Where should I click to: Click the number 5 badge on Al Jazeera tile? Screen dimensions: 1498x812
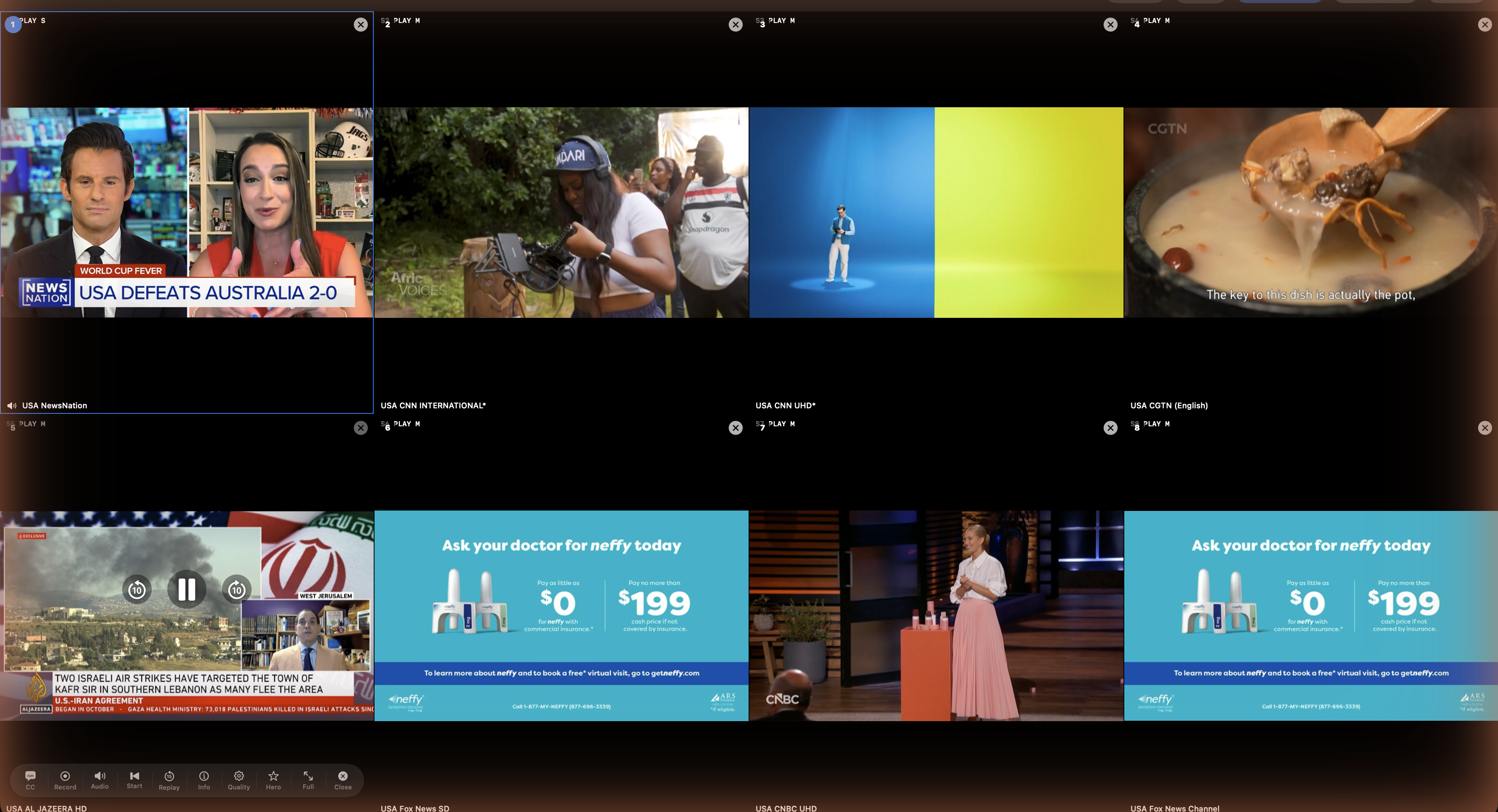pos(13,428)
